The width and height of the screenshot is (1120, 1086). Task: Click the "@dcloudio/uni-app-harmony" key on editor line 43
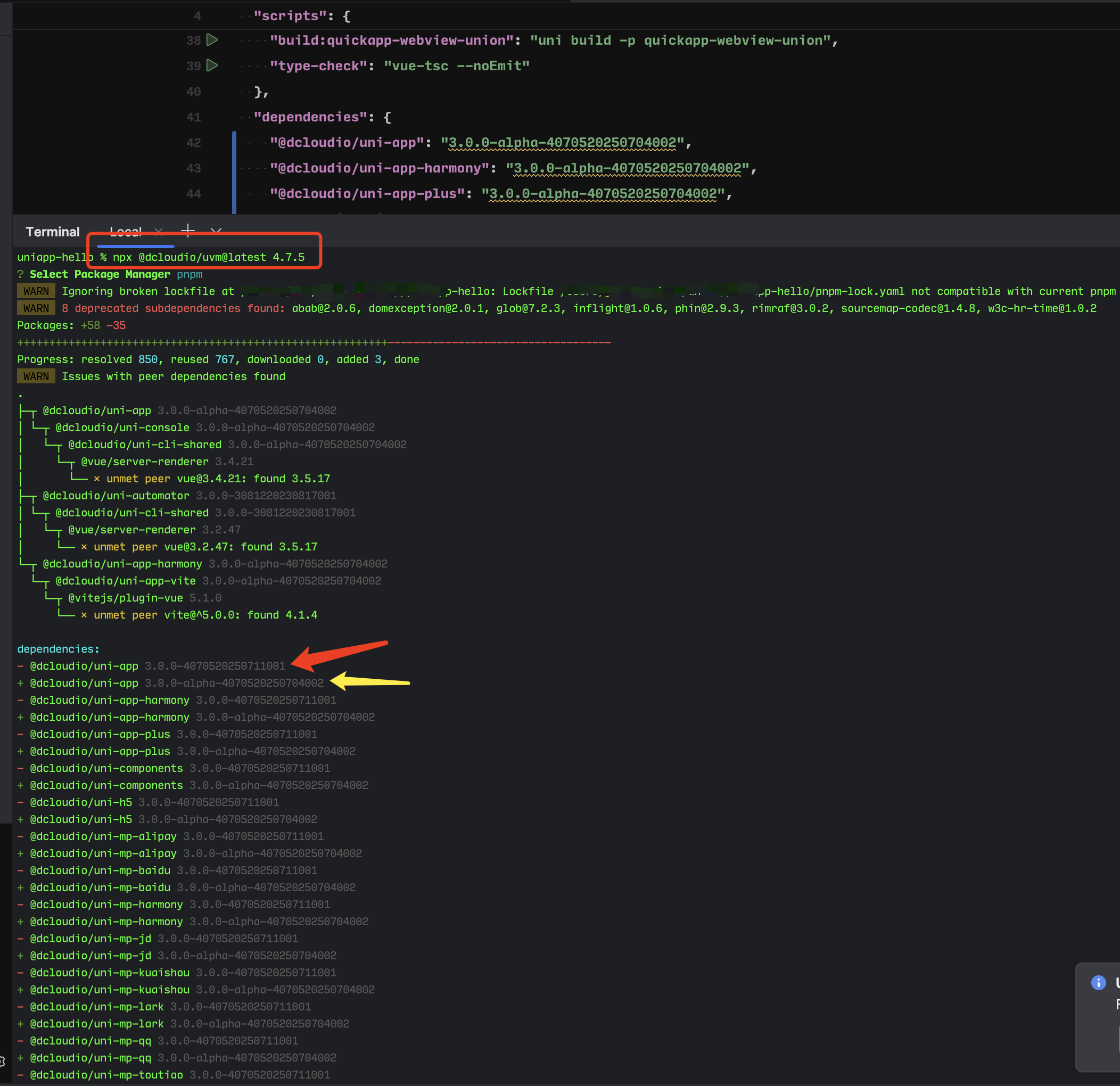pyautogui.click(x=380, y=169)
